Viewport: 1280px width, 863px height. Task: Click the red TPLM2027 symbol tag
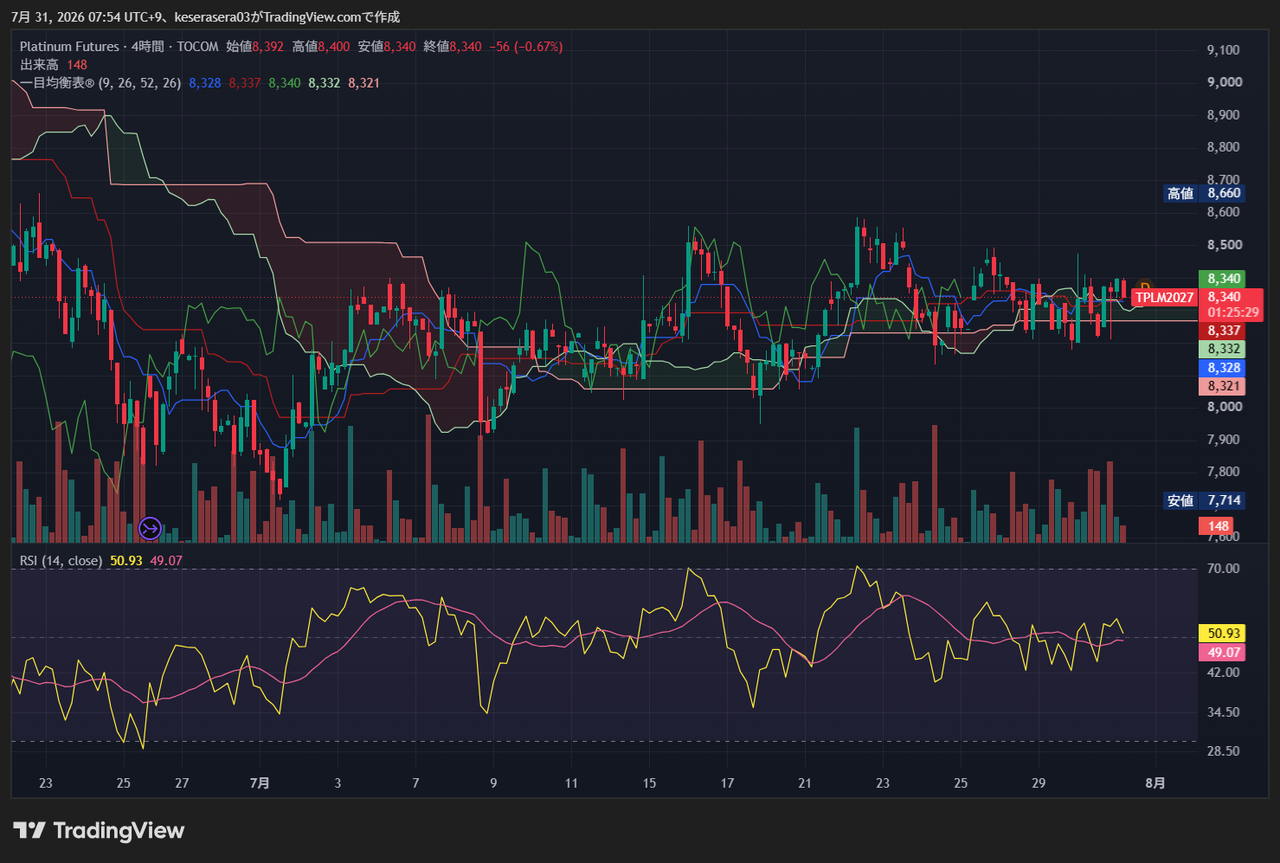click(1165, 297)
